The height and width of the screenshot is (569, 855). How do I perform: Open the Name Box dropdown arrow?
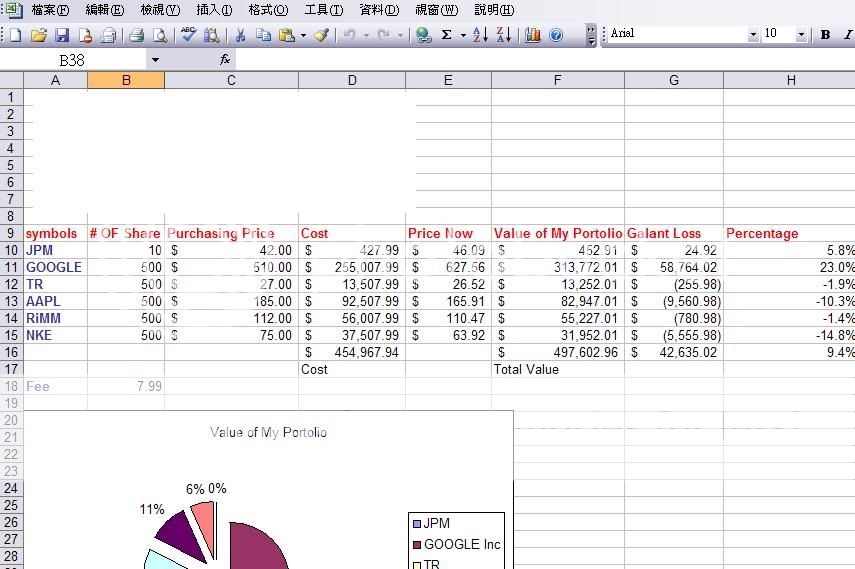155,60
